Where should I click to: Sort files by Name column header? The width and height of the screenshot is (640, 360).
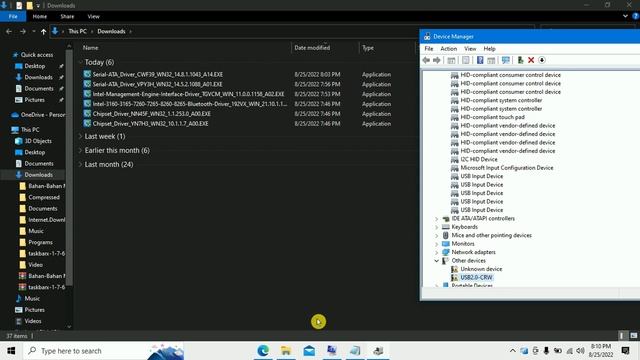click(x=90, y=48)
